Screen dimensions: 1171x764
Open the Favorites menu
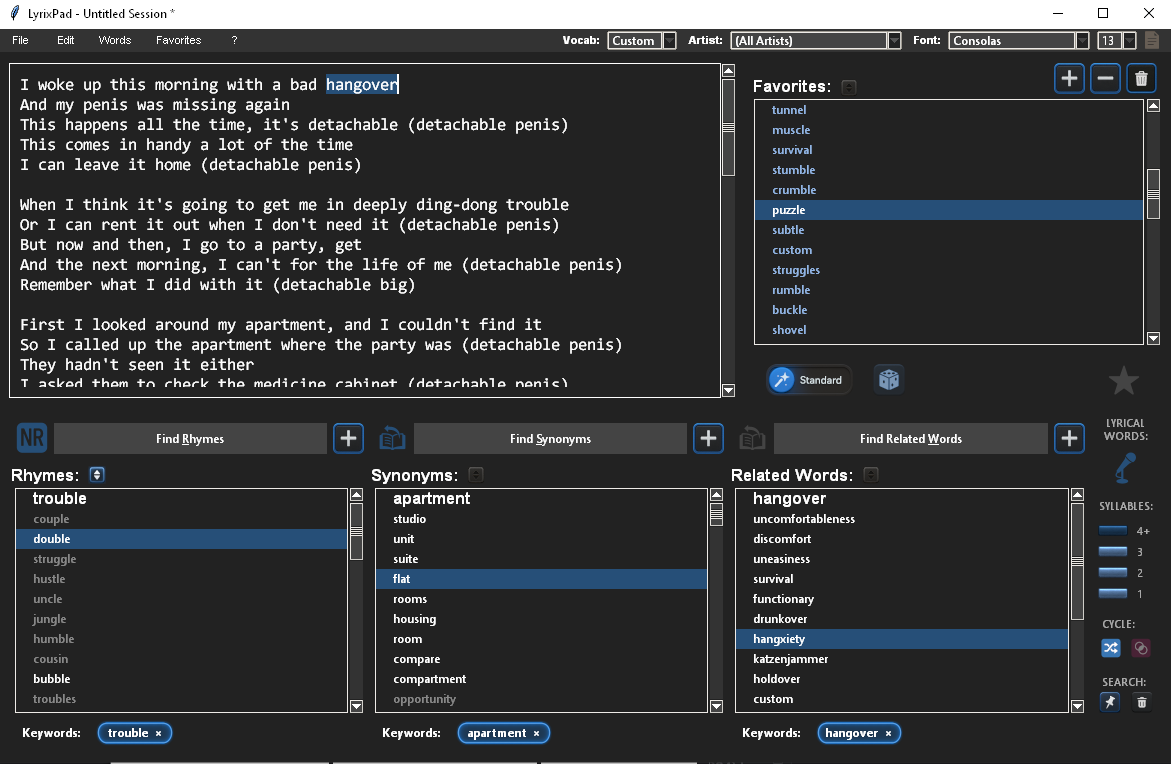coord(178,40)
